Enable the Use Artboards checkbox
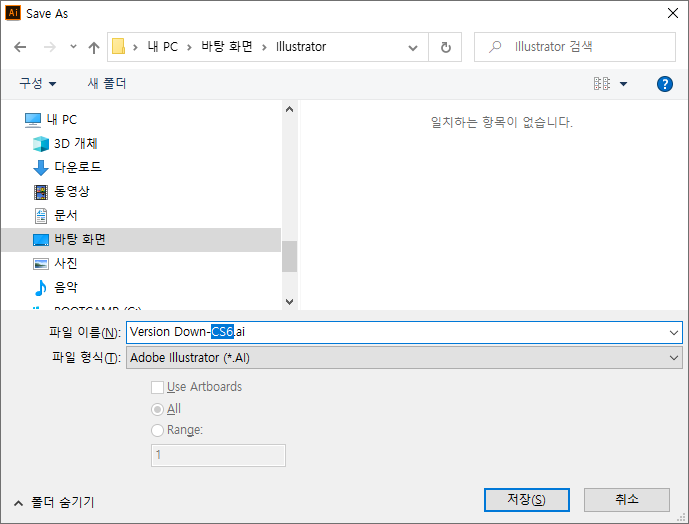The width and height of the screenshot is (689, 524). (x=157, y=387)
